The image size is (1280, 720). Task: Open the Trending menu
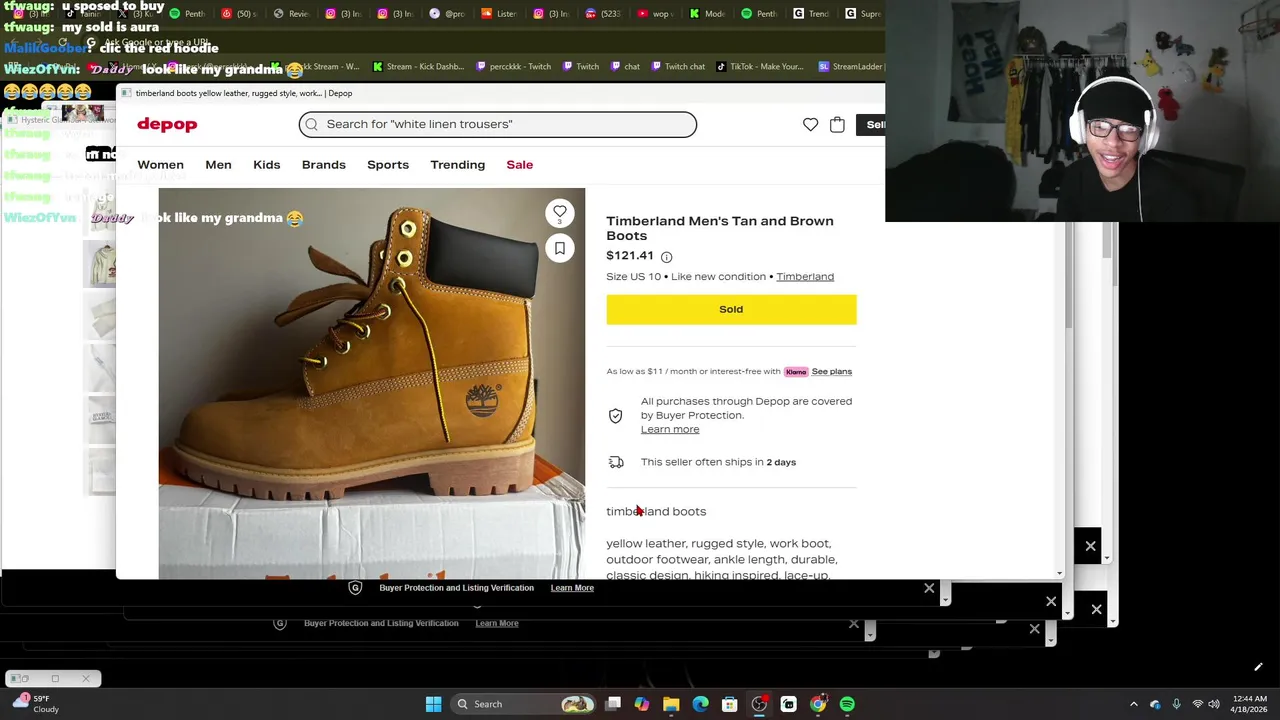coord(457,165)
